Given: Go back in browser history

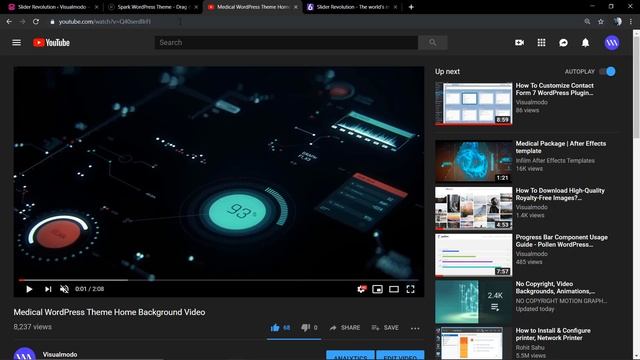Looking at the screenshot, I should coord(9,21).
